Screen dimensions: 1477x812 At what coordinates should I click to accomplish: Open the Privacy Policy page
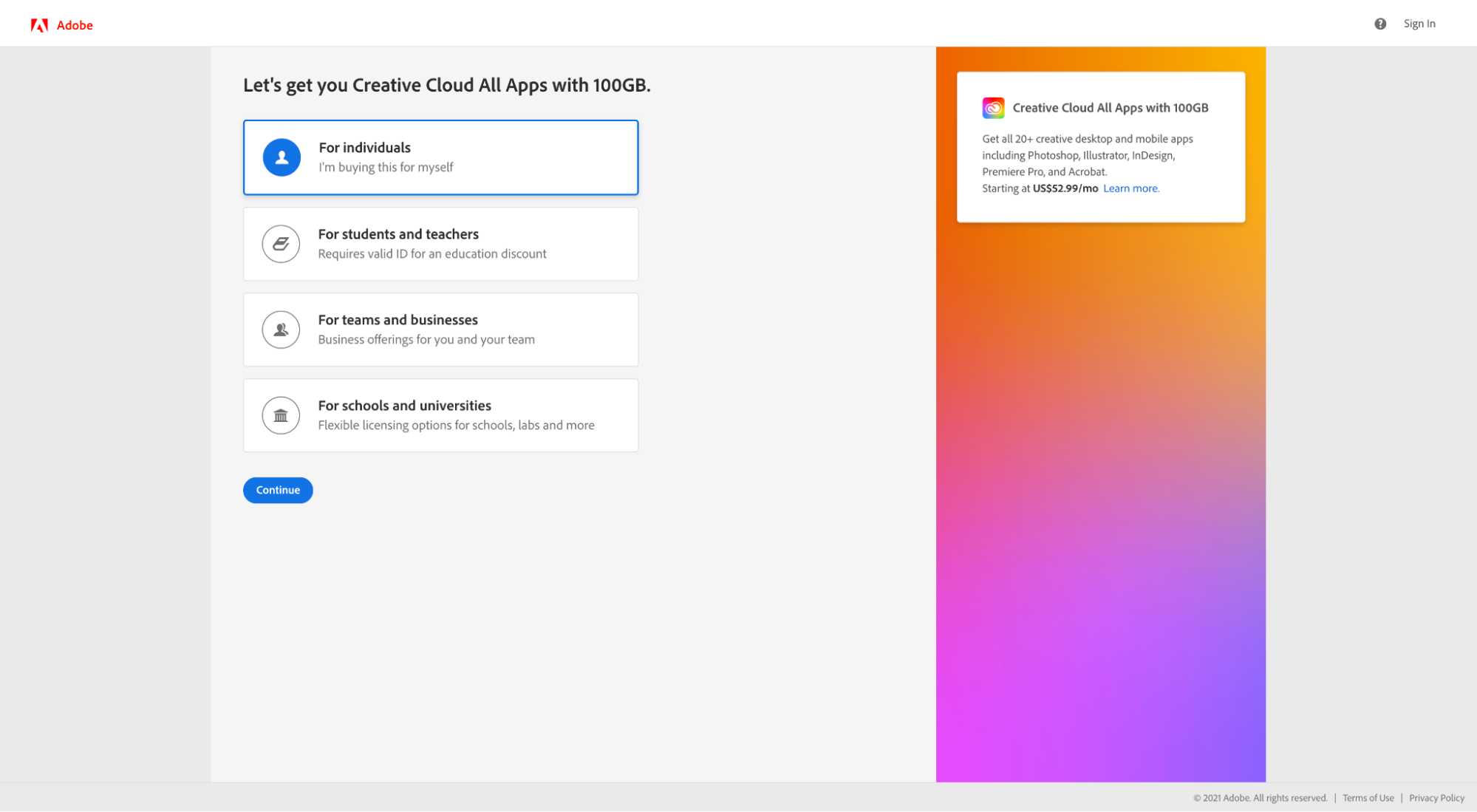click(x=1436, y=798)
